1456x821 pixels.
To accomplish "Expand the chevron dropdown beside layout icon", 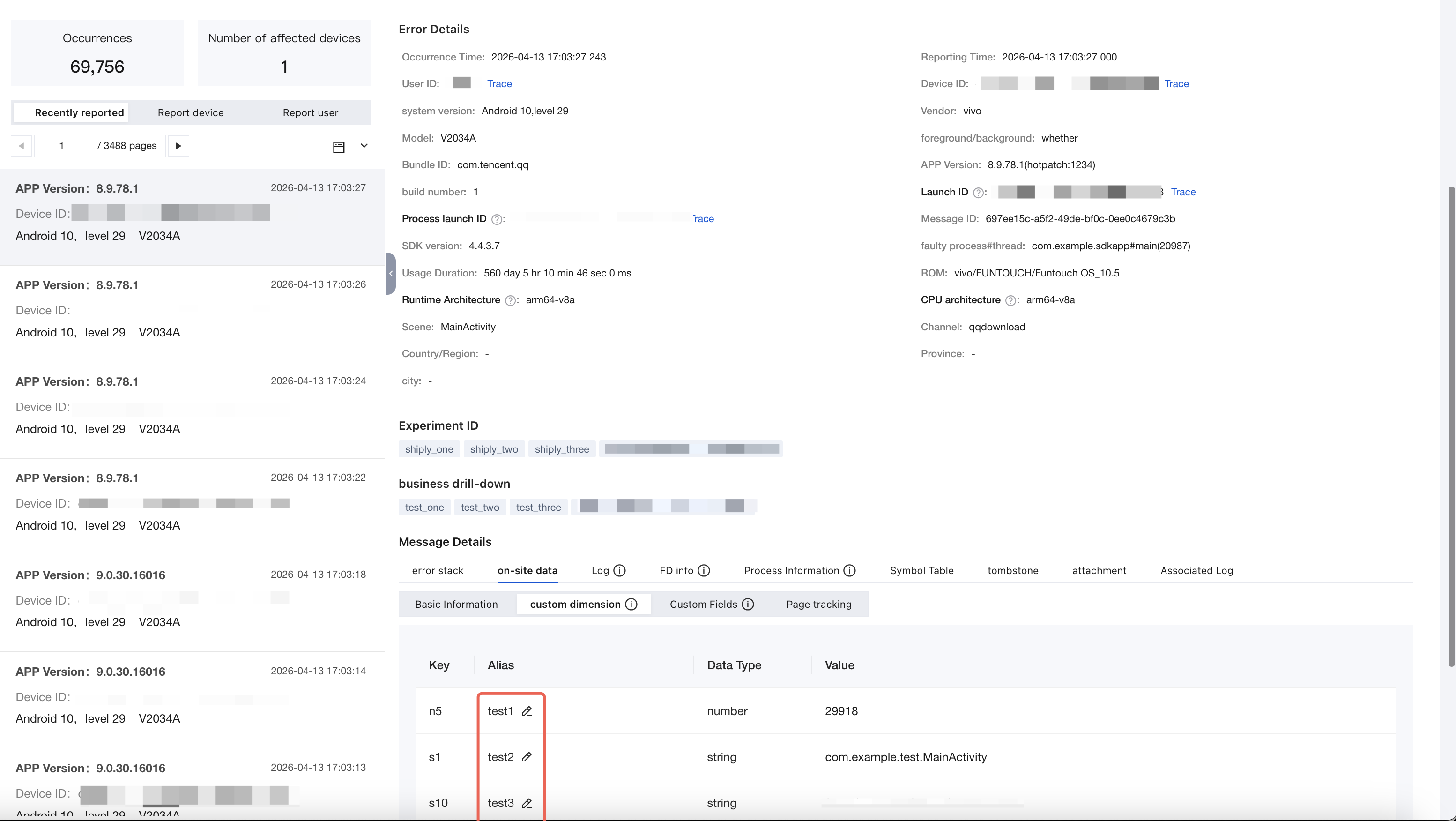I will (364, 146).
